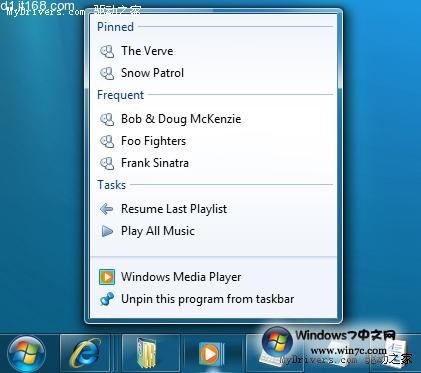Viewport: 421px width, 373px height.
Task: Click Windows Media Player taskbar button
Action: click(211, 354)
